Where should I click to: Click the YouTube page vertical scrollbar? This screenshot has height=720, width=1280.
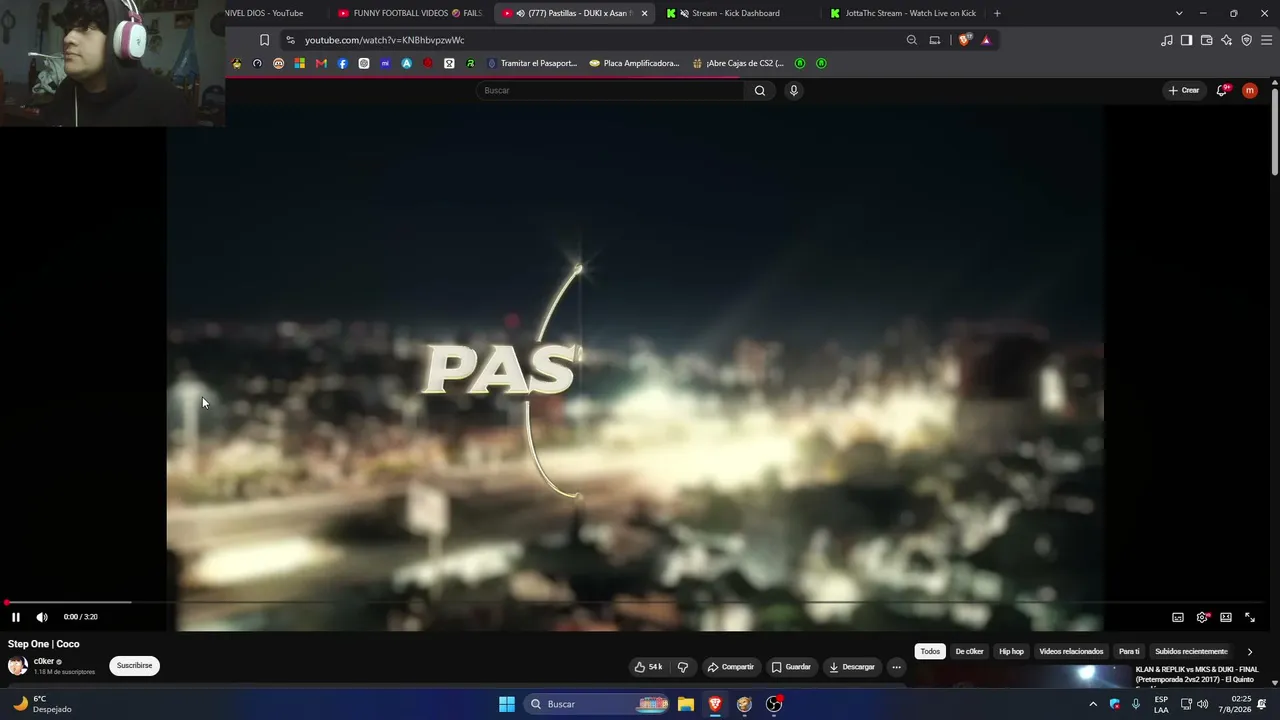[x=1275, y=130]
